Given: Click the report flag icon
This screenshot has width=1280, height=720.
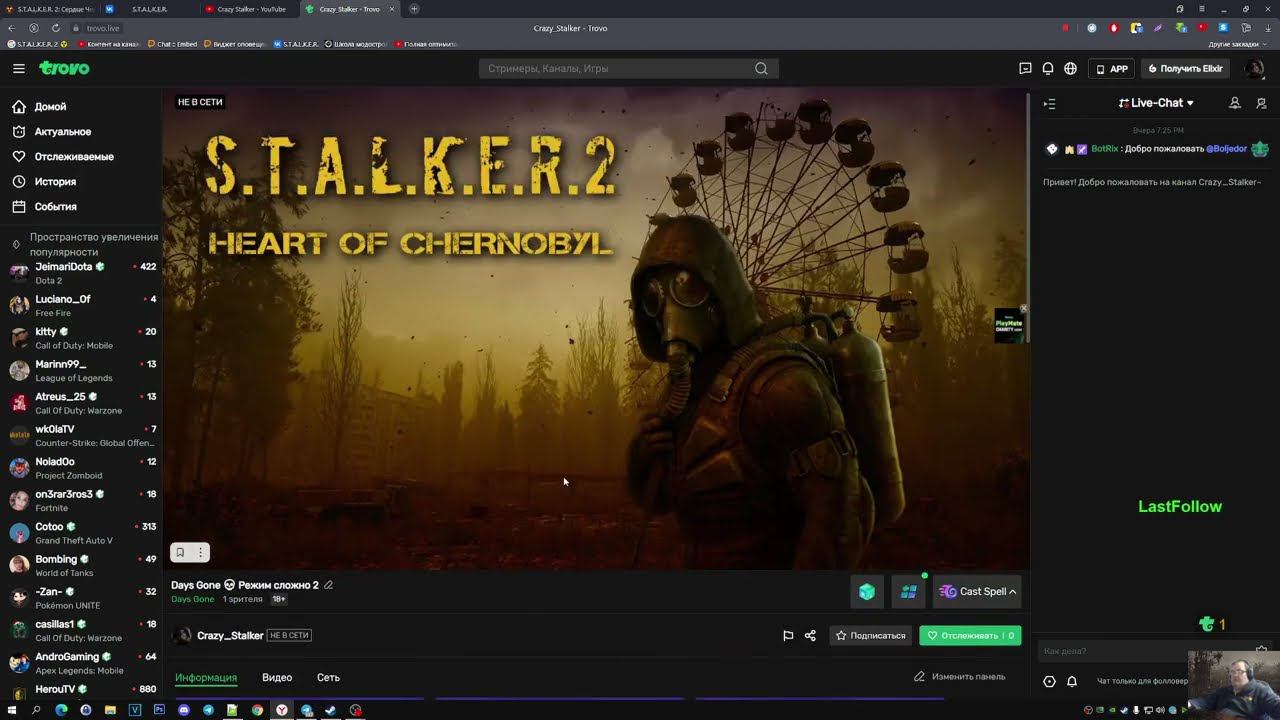Looking at the screenshot, I should (788, 635).
